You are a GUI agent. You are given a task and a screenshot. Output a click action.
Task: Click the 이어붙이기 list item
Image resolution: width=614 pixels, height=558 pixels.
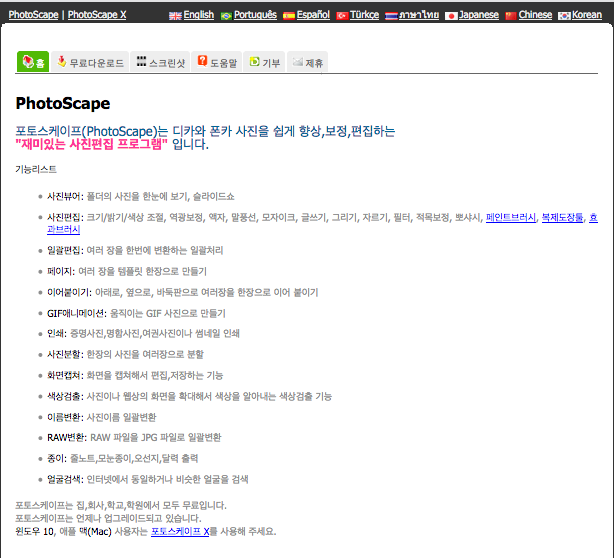182,292
